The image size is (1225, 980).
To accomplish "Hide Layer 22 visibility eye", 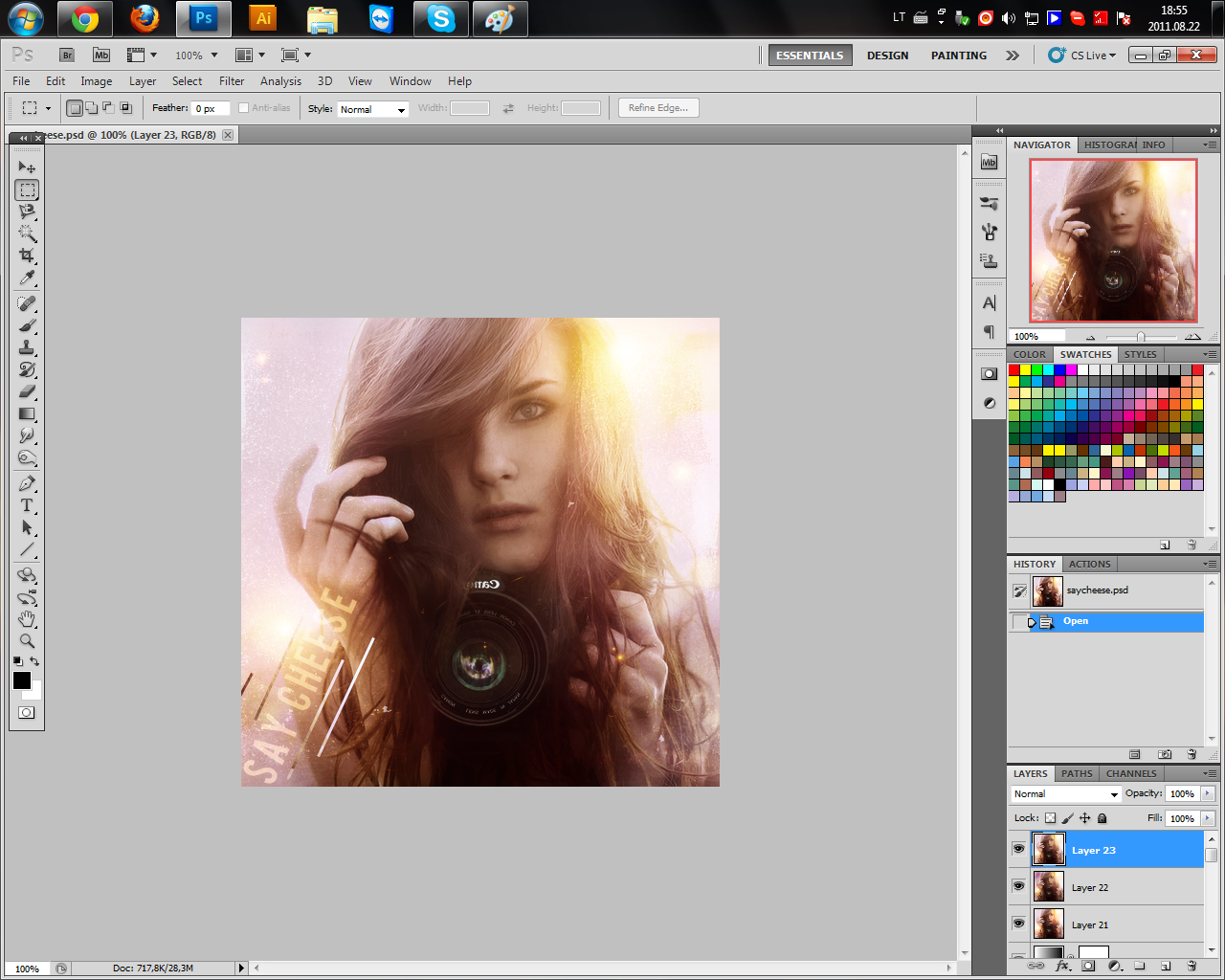I will pyautogui.click(x=1018, y=886).
